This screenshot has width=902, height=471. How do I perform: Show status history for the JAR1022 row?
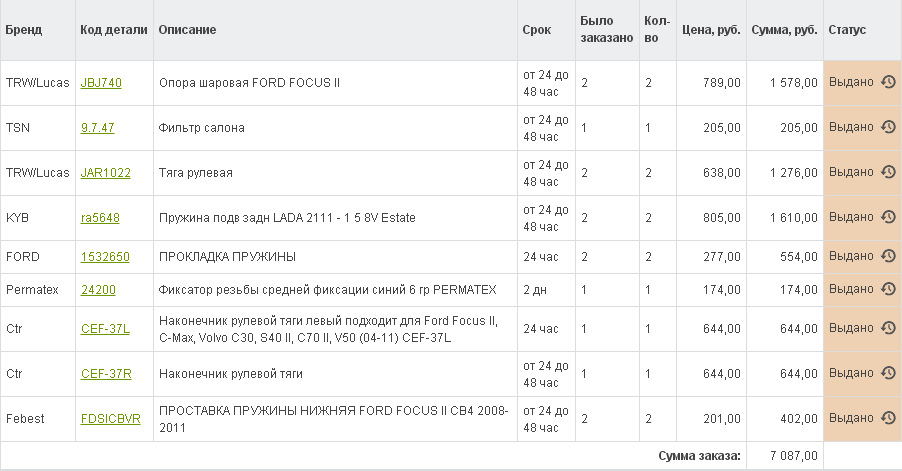(887, 173)
